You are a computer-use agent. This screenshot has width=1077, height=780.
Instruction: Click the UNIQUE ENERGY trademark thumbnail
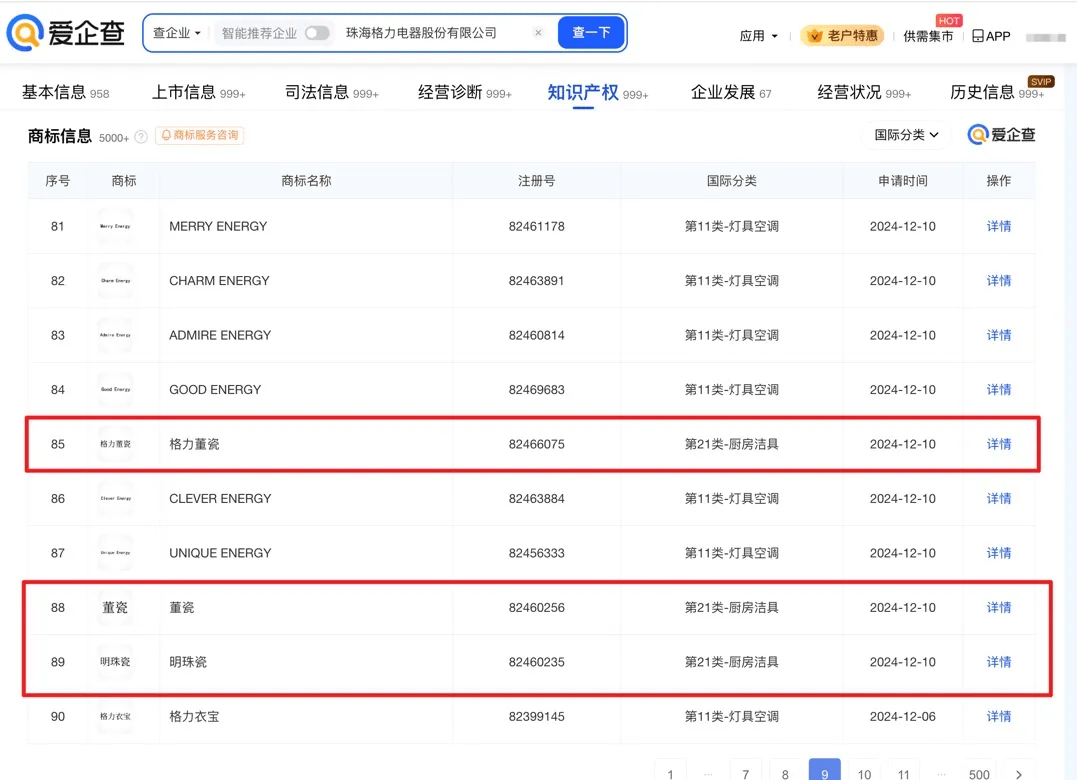115,553
